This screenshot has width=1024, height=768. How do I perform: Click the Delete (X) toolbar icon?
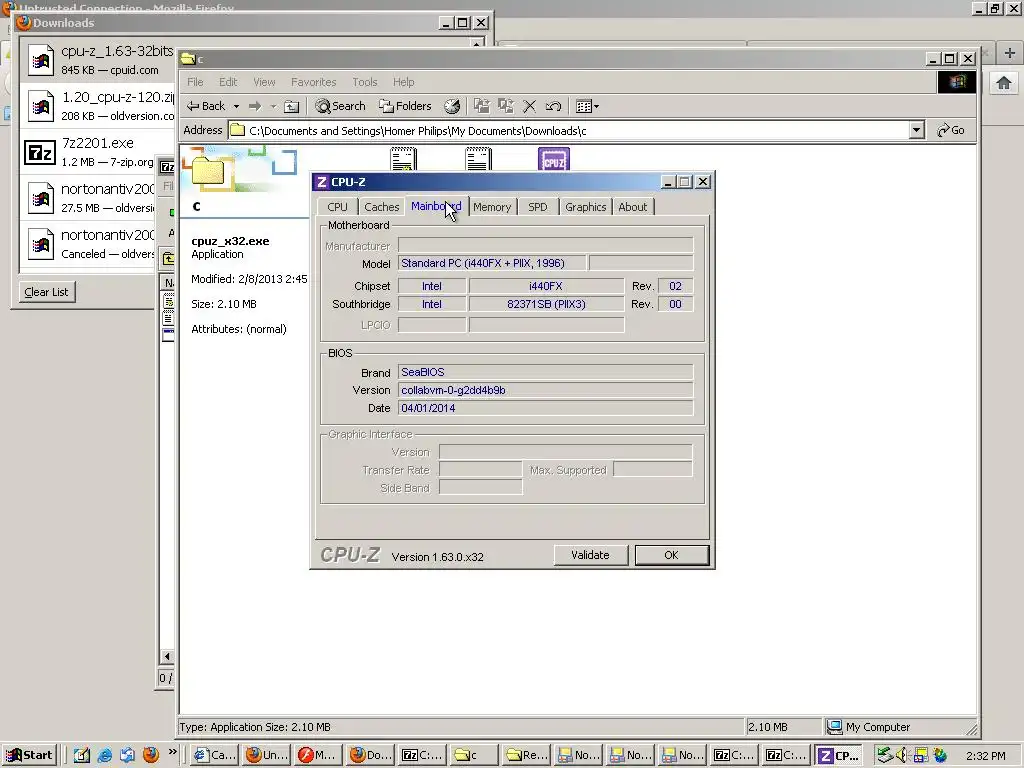click(530, 106)
